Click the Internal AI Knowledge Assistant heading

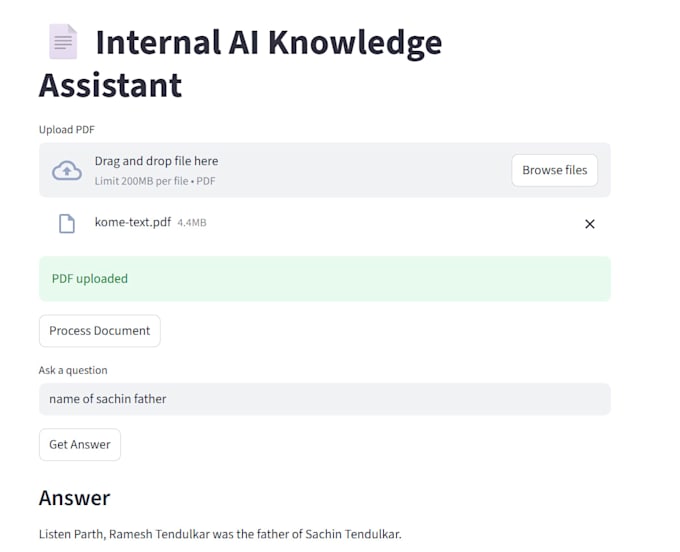[x=241, y=63]
